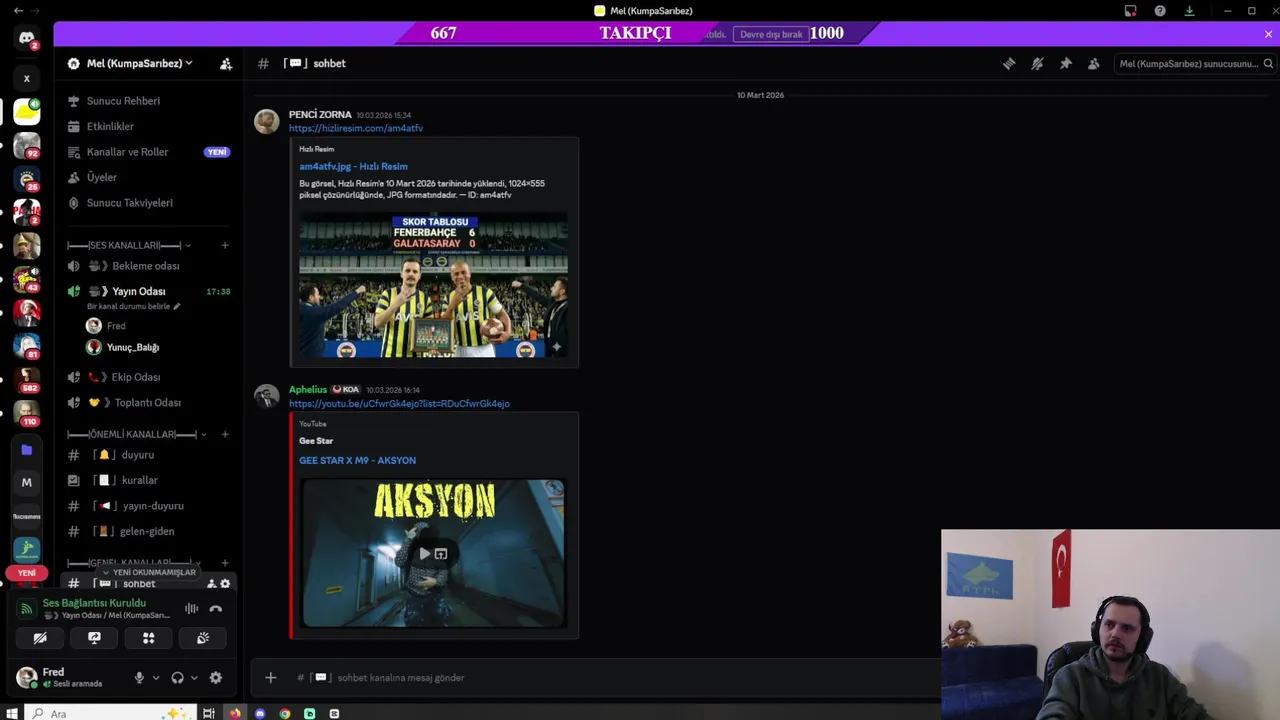Screen dimensions: 1280x720
Task: Open GEE STAR X M9 - AKSYON link
Action: [x=357, y=460]
